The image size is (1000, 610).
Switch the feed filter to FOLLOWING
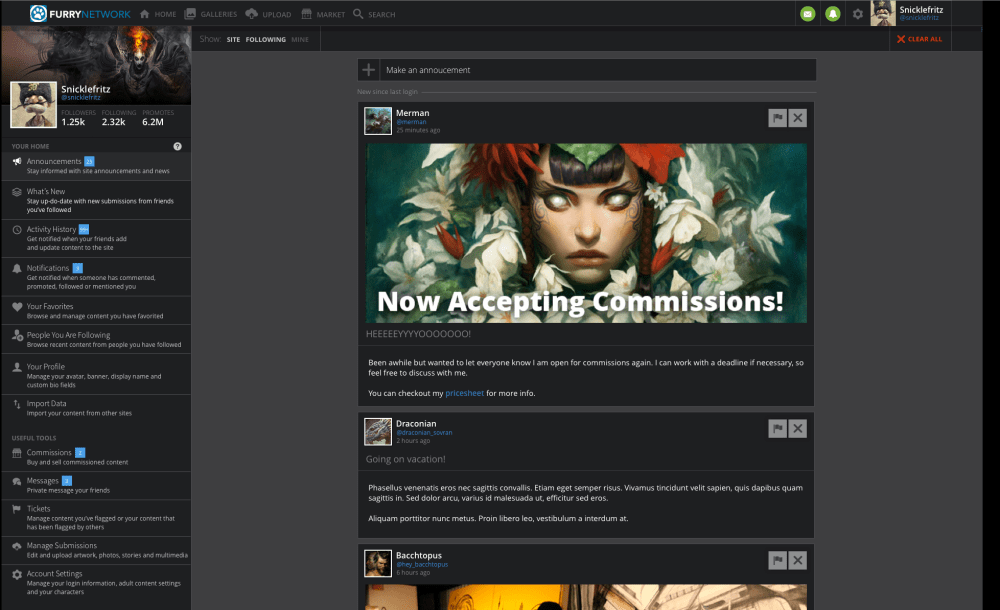tap(266, 39)
